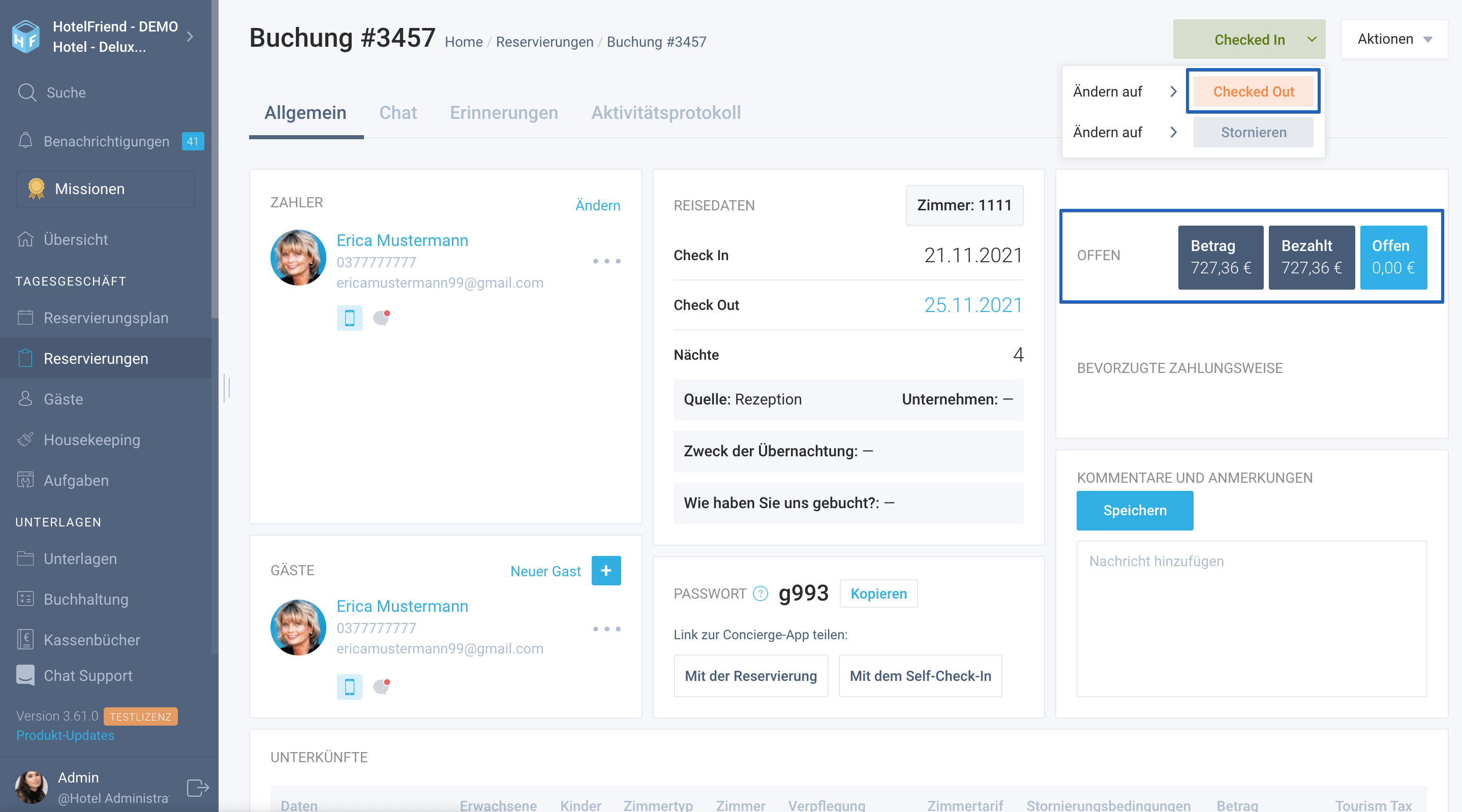Share link Mit der Reservierung
The height and width of the screenshot is (812, 1462).
click(x=751, y=676)
